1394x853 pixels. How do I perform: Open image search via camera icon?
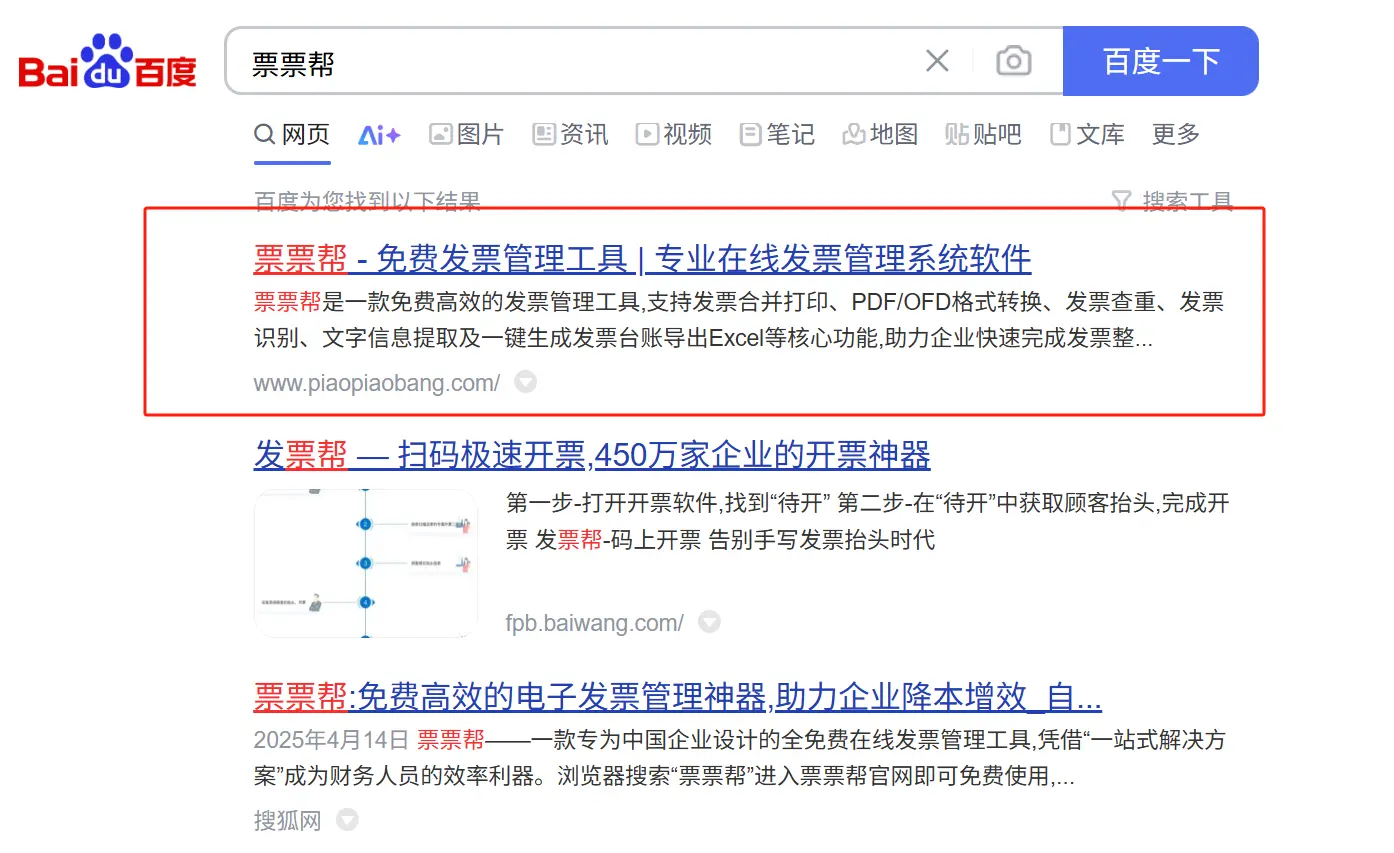pos(1013,62)
